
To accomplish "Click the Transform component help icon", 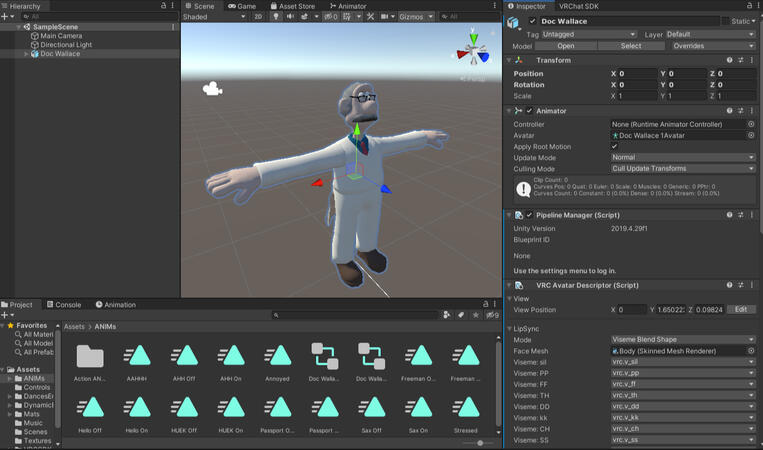I will click(x=729, y=60).
